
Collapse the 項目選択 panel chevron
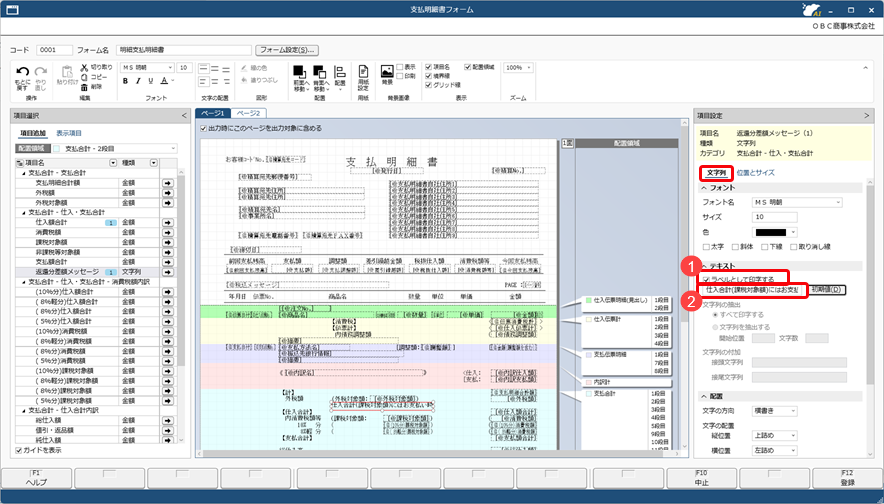pyautogui.click(x=184, y=116)
